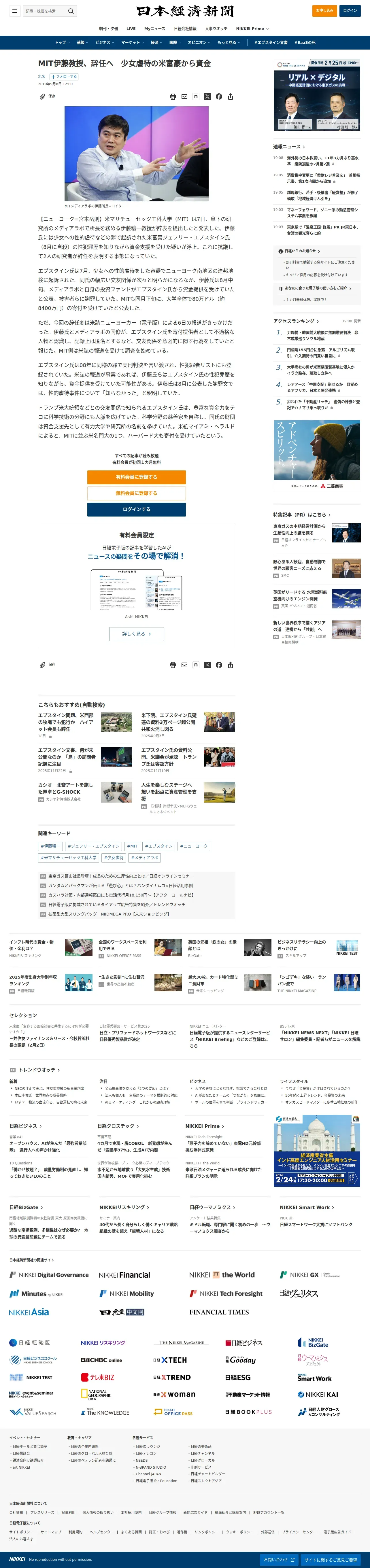This screenshot has width=370, height=1568.
Task: Expand the マーケット navigation dropdown
Action: click(132, 43)
